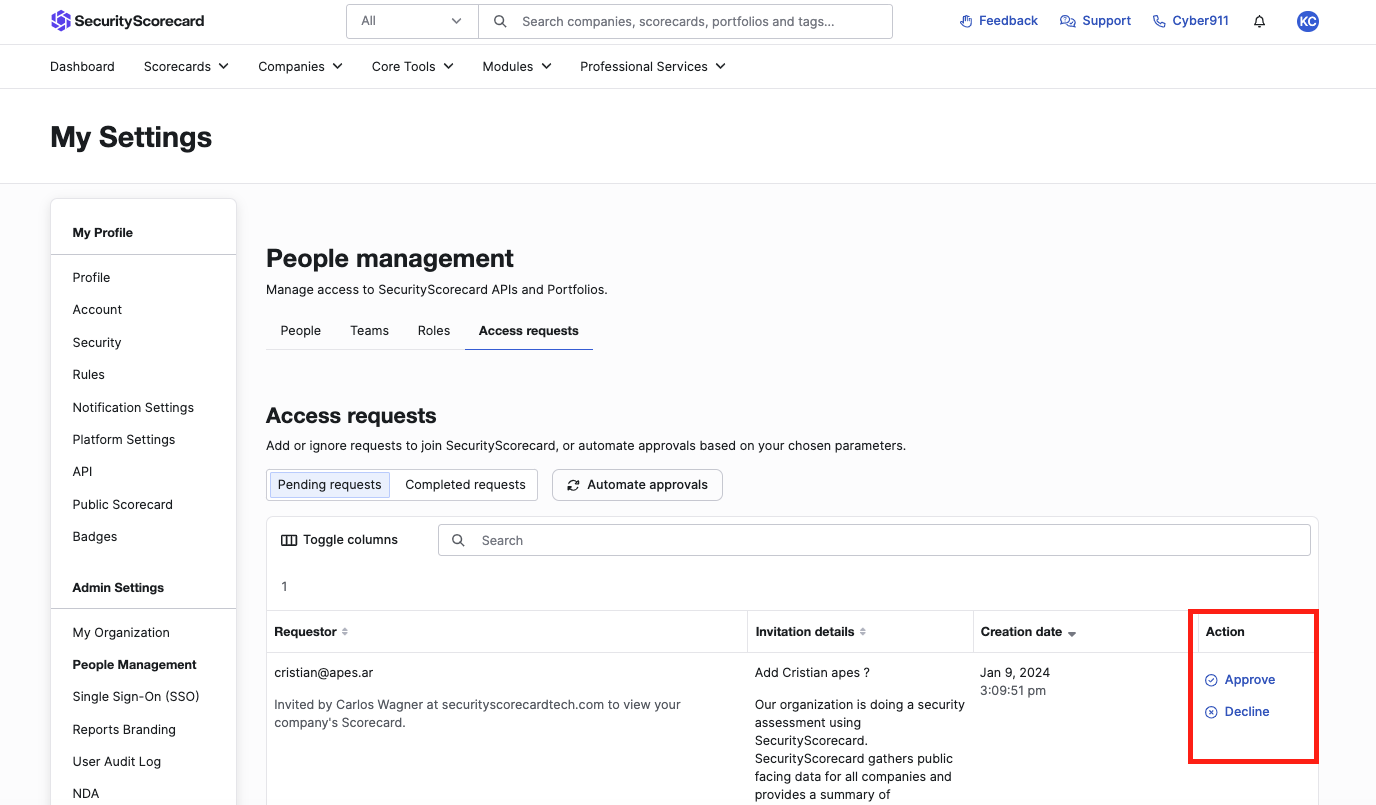The image size is (1376, 805).
Task: Select Pending requests toggle
Action: tap(329, 485)
